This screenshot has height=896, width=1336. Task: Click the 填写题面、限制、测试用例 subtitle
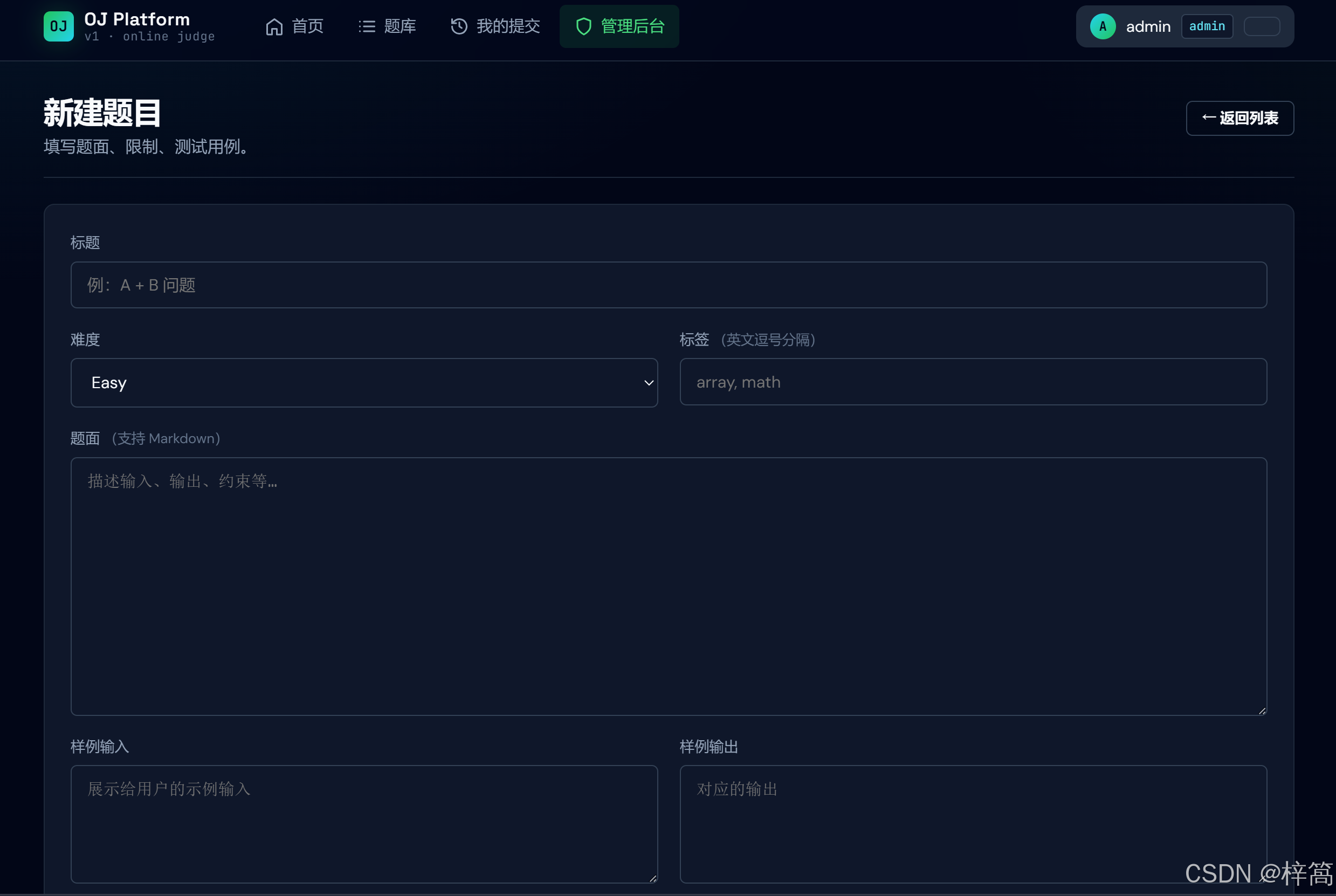pyautogui.click(x=147, y=147)
